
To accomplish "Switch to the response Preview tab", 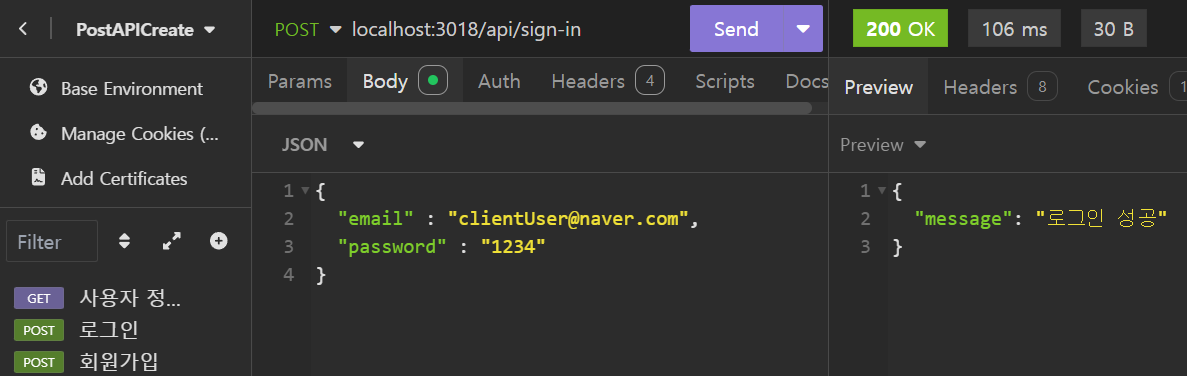I will [878, 88].
